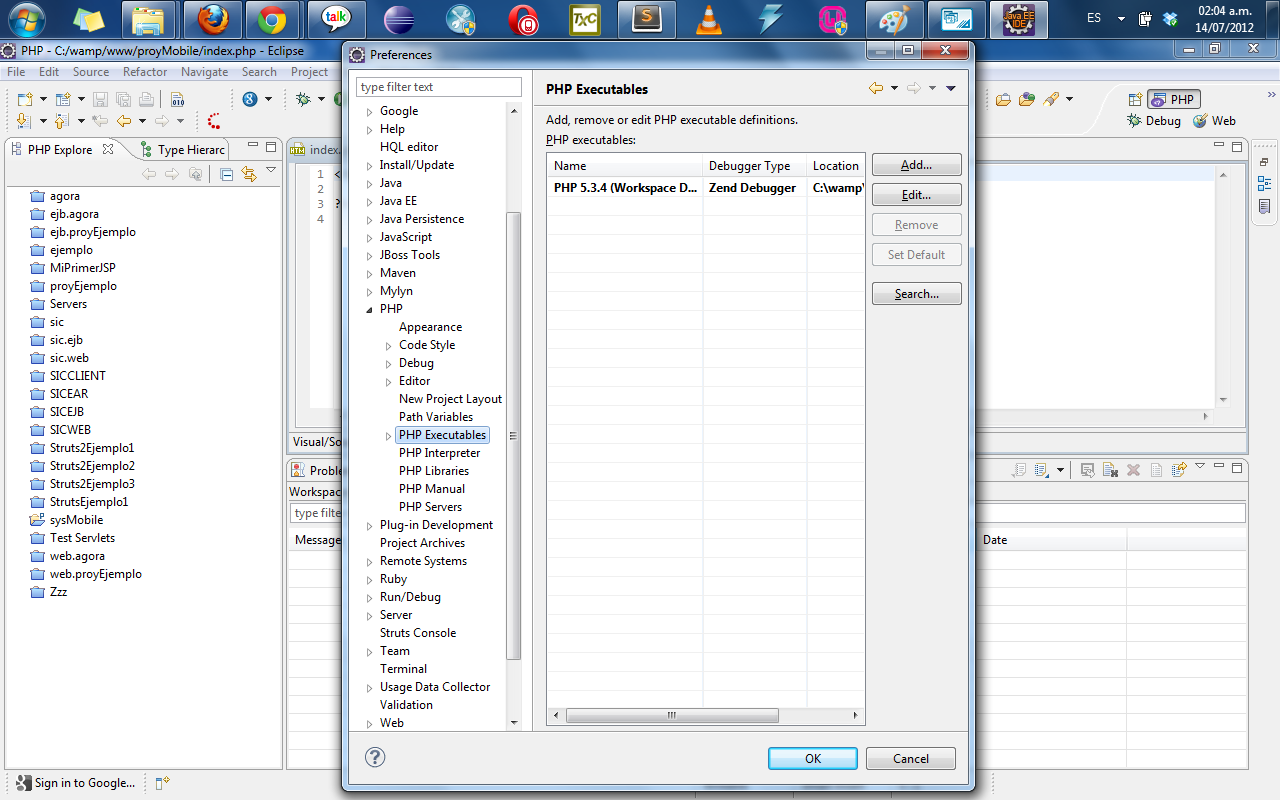Click Sign in to Google status bar item
This screenshot has height=800, width=1280.
coord(75,783)
